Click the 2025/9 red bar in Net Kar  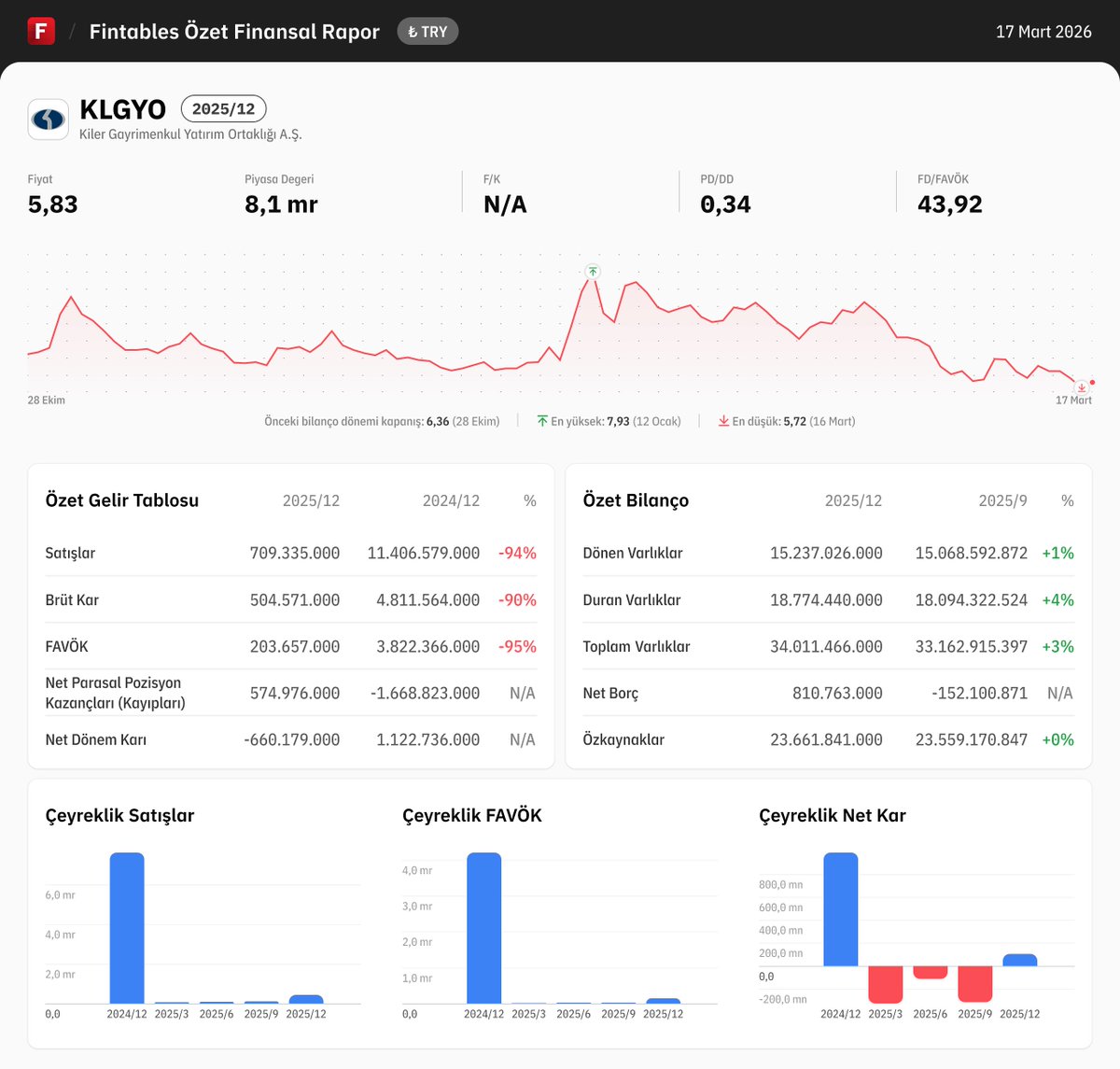point(975,984)
